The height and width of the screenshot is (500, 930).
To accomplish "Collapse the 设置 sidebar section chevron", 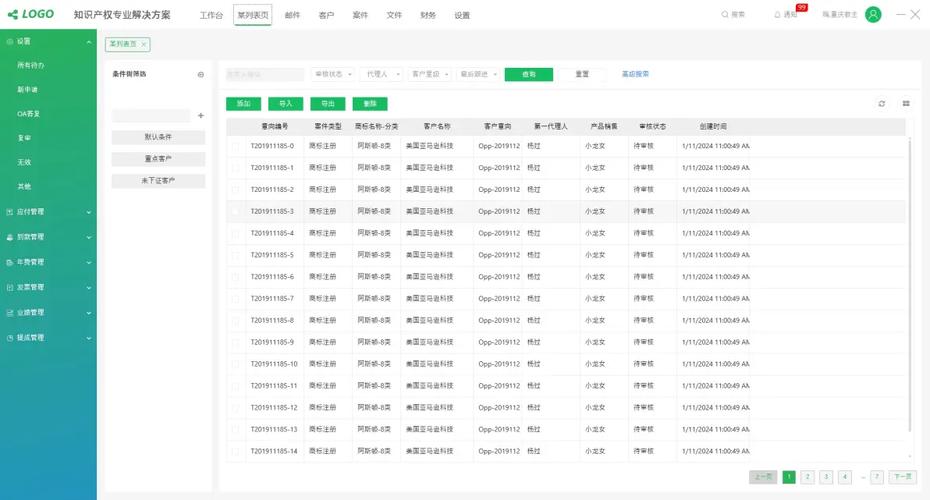I will (x=89, y=42).
